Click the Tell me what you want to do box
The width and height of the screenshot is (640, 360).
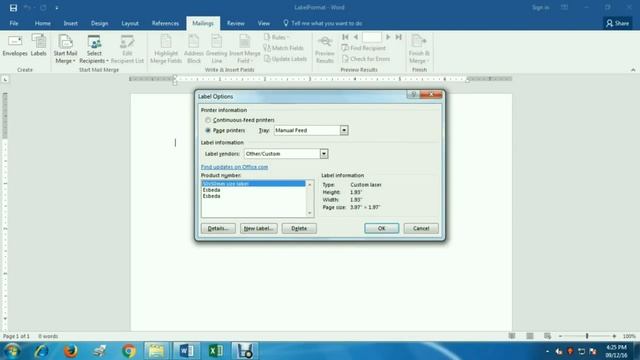323,23
